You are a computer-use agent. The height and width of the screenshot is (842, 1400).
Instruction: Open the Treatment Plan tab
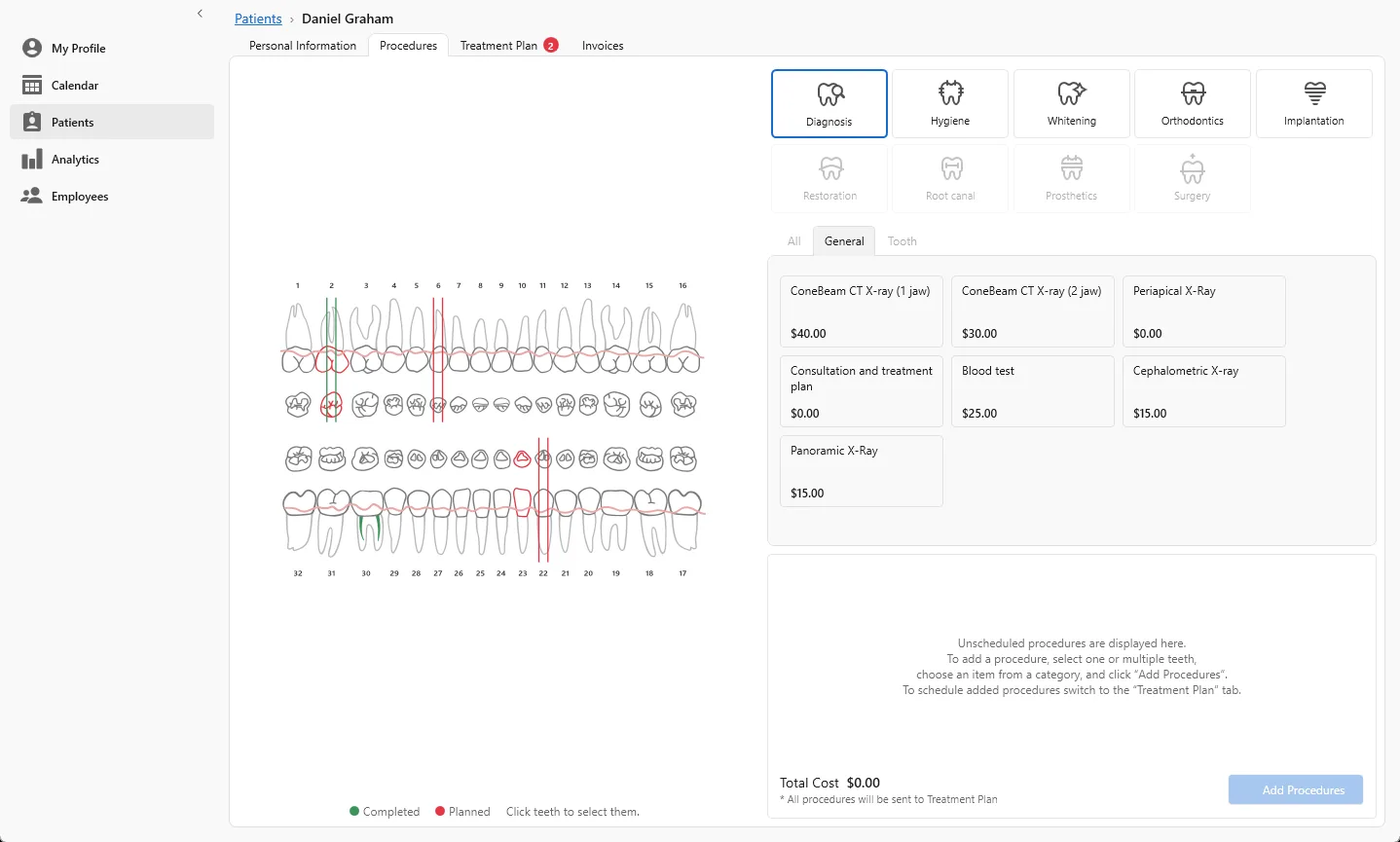509,46
